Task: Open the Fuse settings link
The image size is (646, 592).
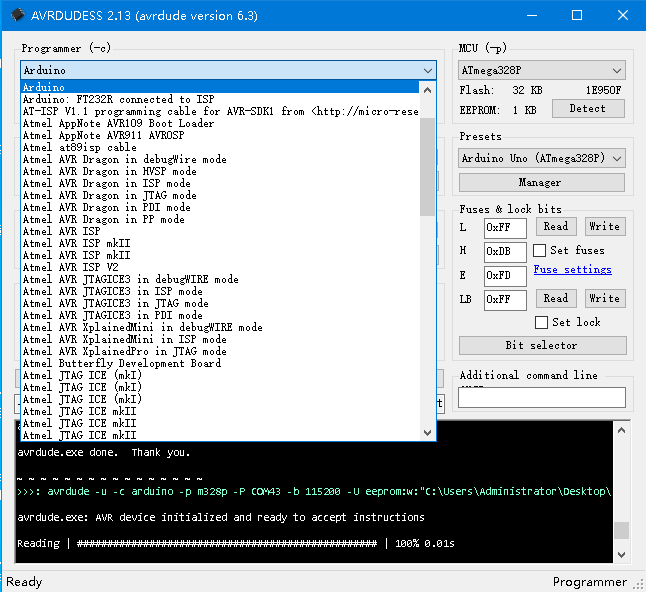Action: tap(572, 269)
